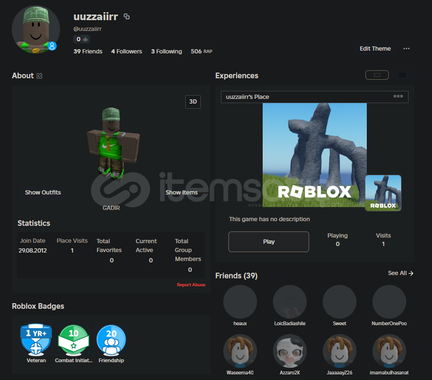432x380 pixels.
Task: Open the 39 Friends list
Action: tap(88, 51)
